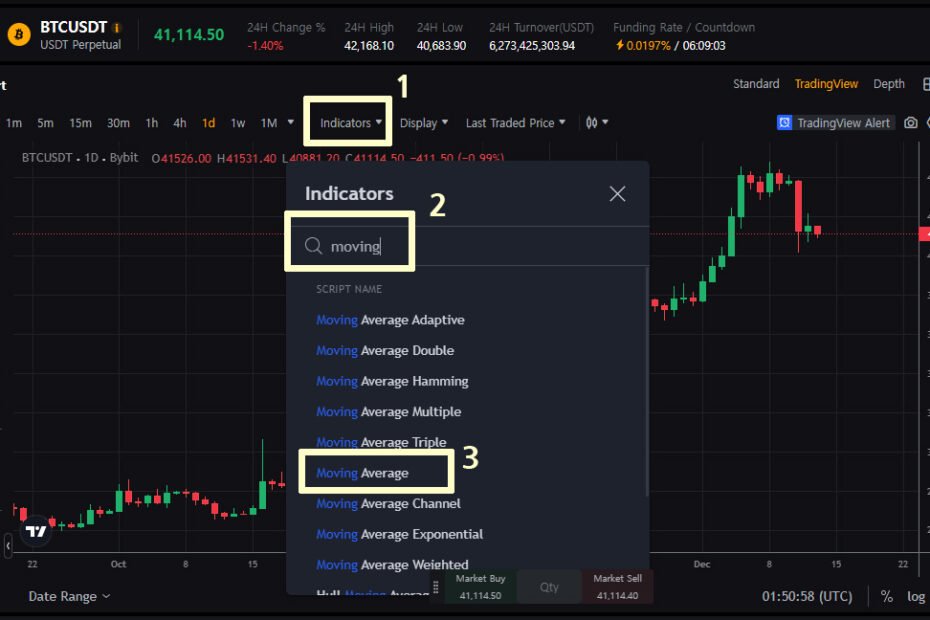The image size is (930, 620).
Task: Click the BTCUSDT info icon
Action: 117,27
